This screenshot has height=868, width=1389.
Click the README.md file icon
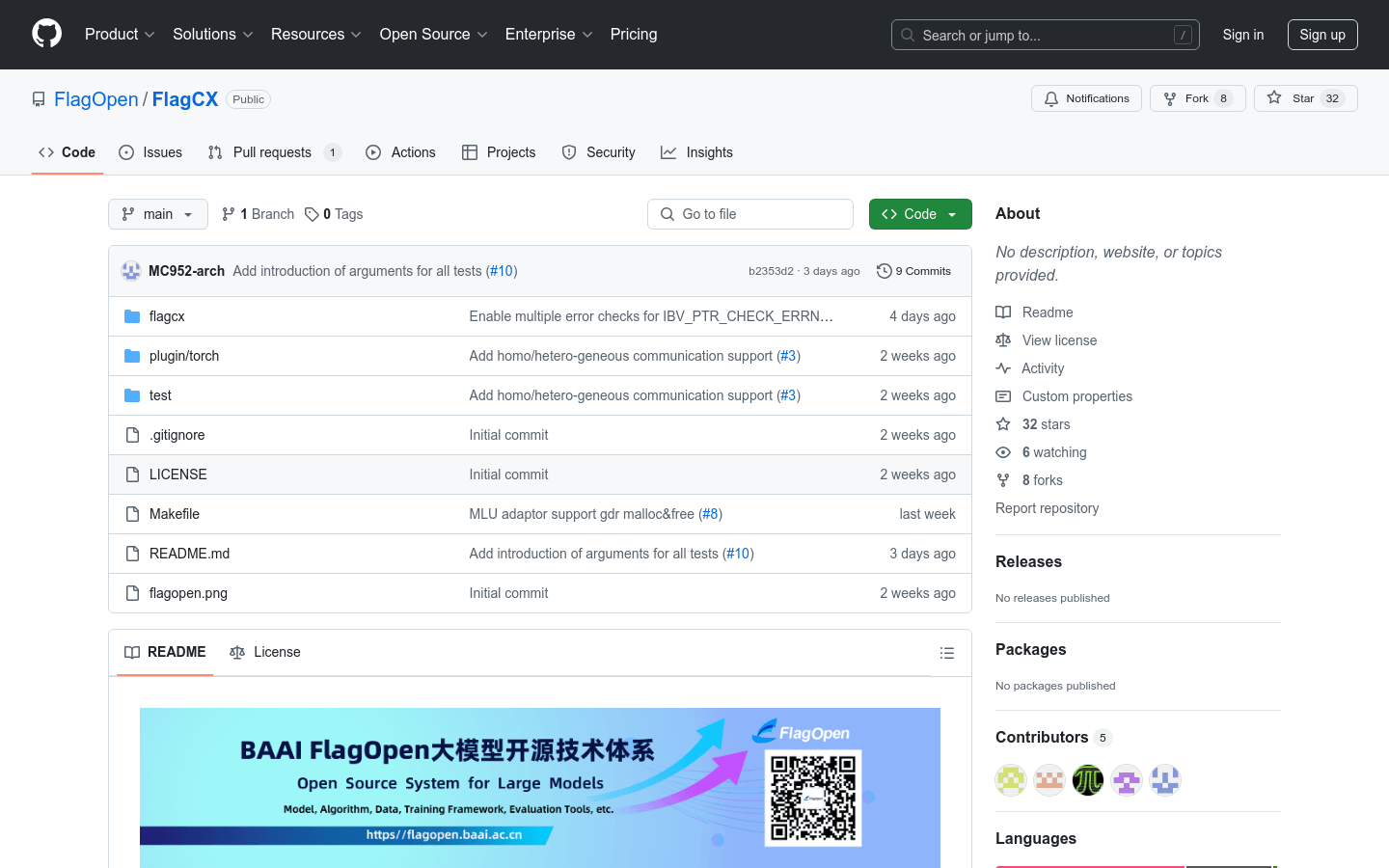pyautogui.click(x=132, y=554)
